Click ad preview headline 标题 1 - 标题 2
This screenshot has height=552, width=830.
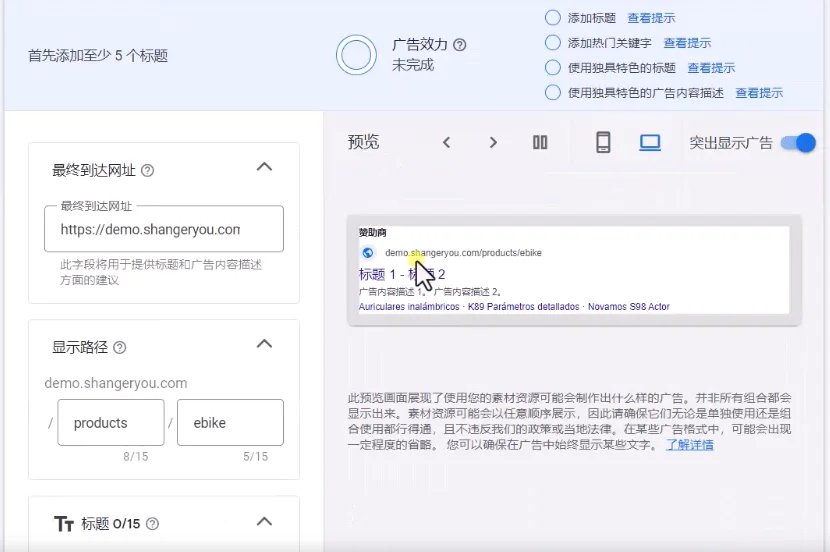tap(402, 274)
